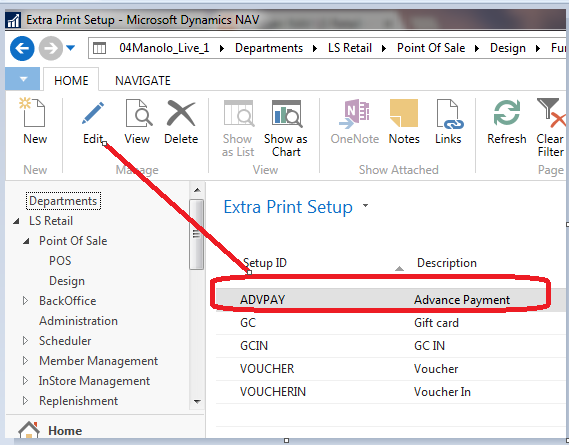Click the navigation pane scroll up arrow
This screenshot has width=569, height=445.
[x=197, y=190]
